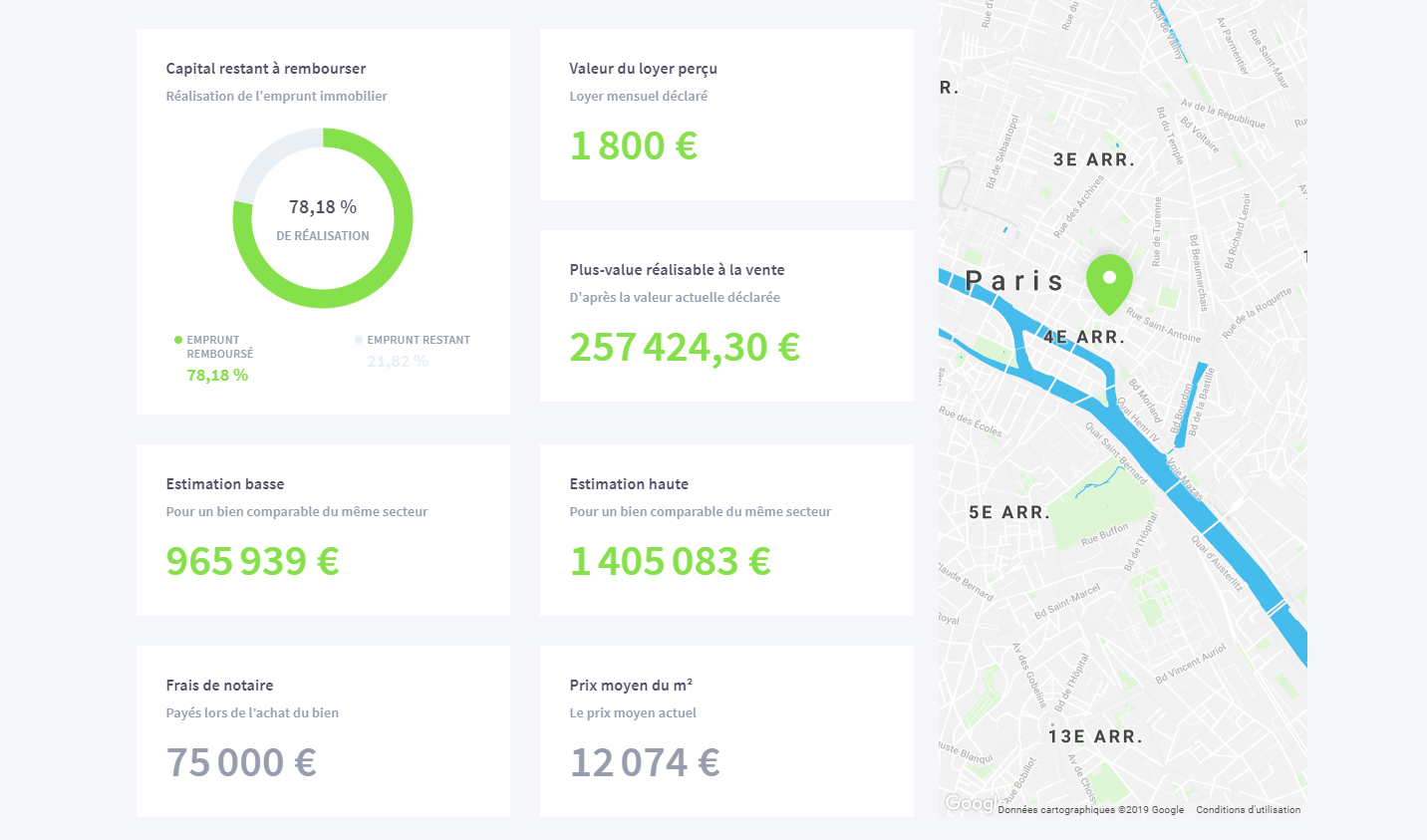This screenshot has height=840, width=1427.
Task: Select the Valeur du loyer perçu card
Action: (x=726, y=115)
